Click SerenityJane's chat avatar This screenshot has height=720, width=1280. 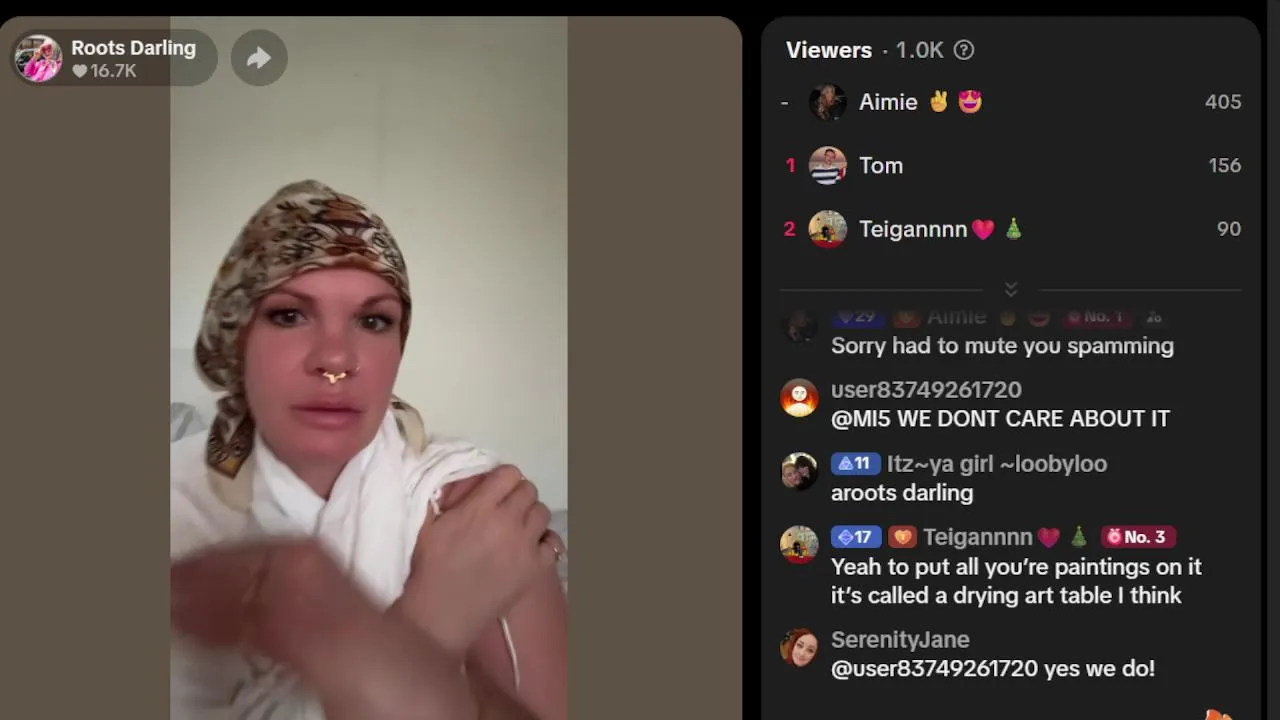pos(799,647)
